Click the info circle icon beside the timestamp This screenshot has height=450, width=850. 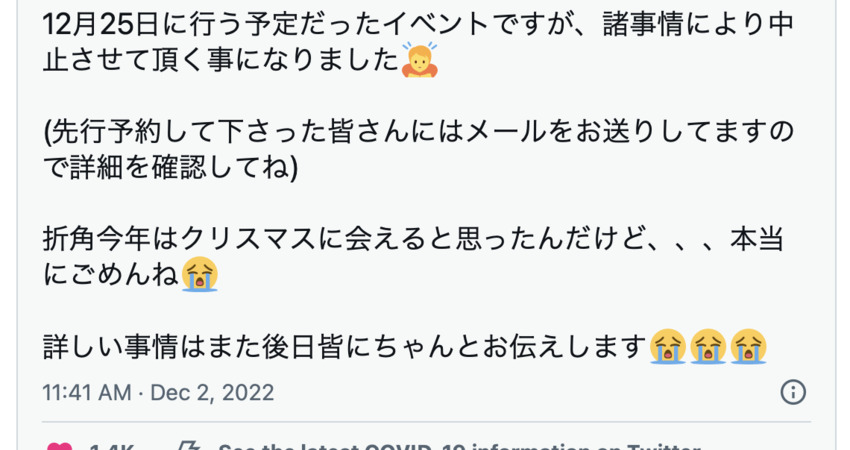click(793, 392)
